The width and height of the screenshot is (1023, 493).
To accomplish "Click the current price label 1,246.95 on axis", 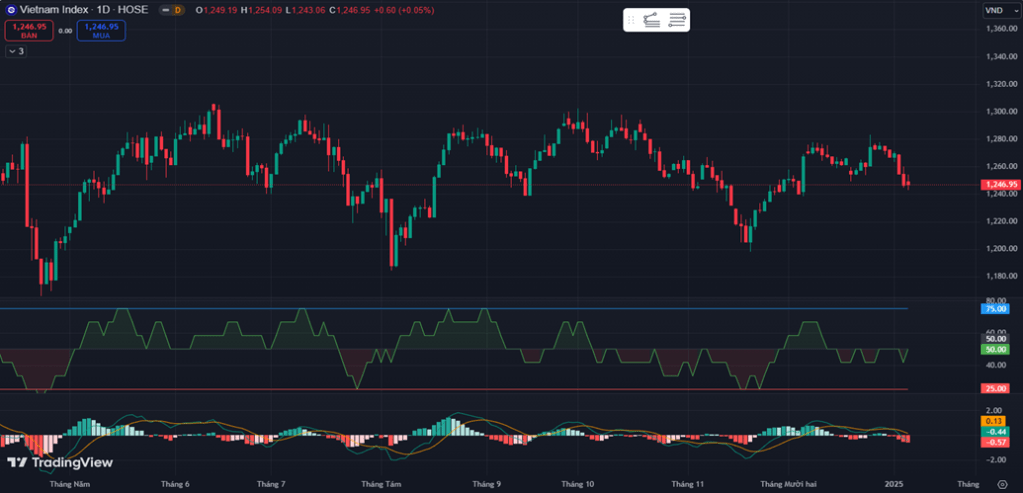I will [1001, 185].
